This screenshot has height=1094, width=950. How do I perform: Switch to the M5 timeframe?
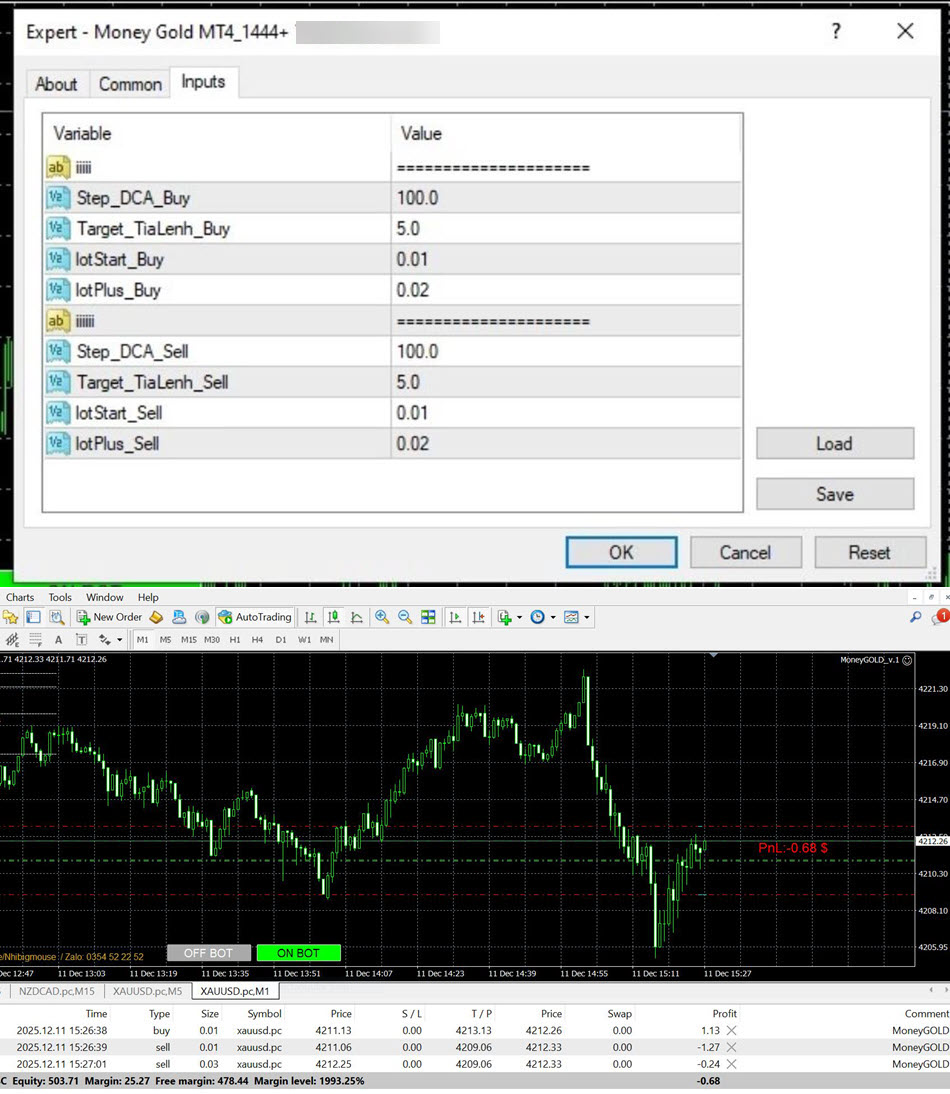coord(165,639)
